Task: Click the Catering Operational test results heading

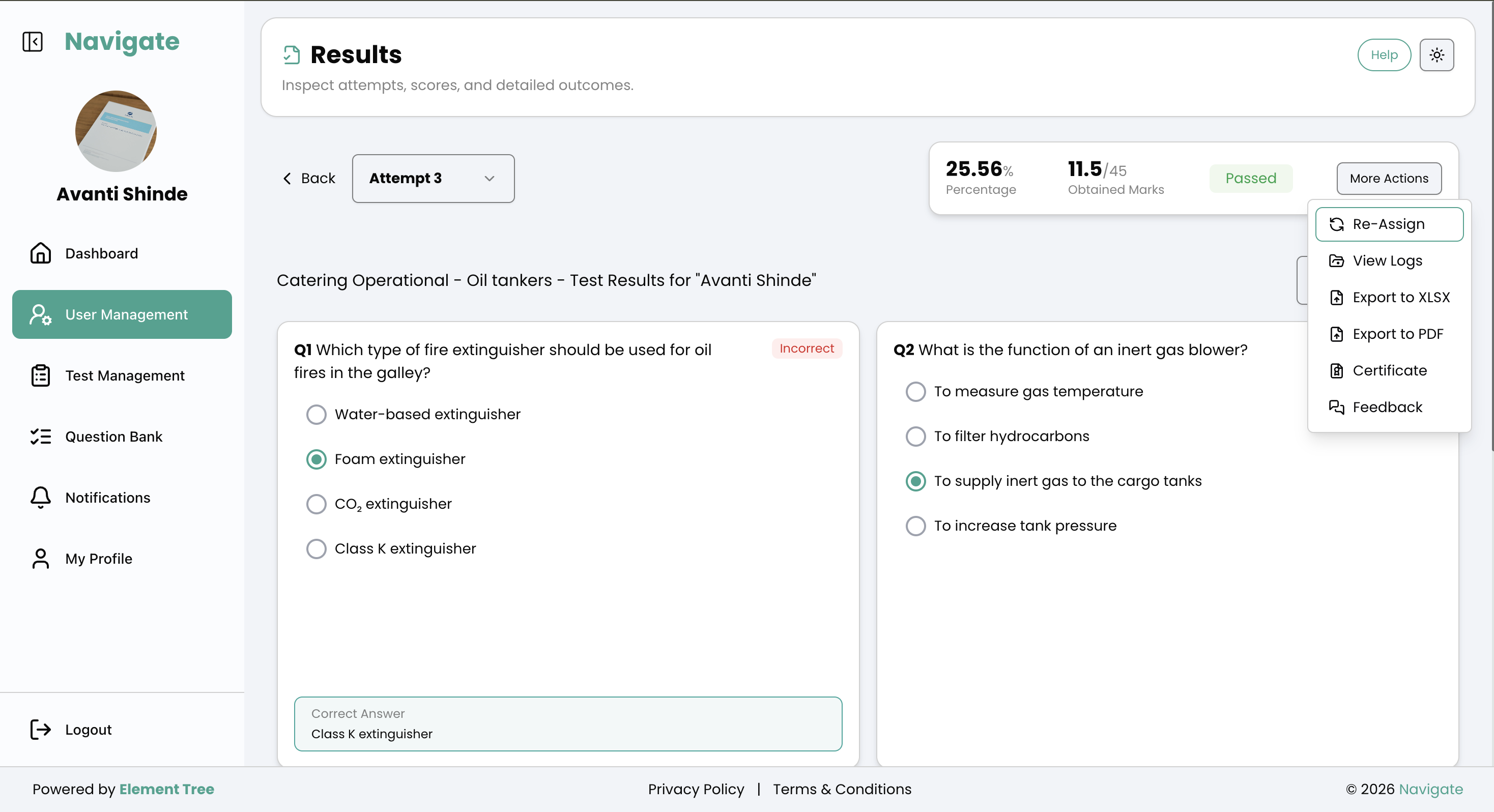Action: tap(547, 280)
